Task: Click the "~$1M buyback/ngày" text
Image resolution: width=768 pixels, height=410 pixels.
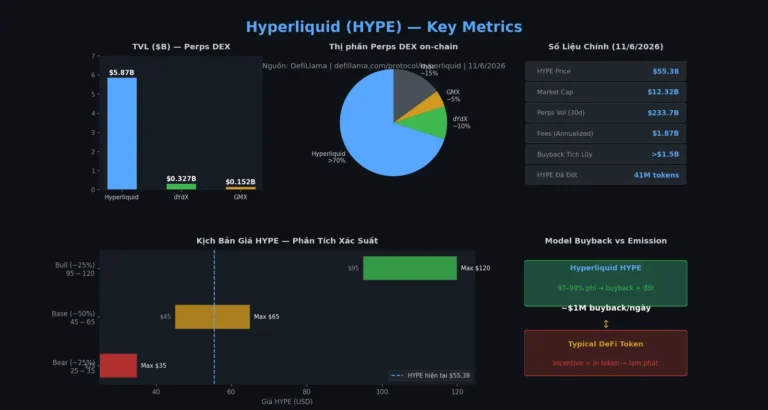Action: (606, 308)
